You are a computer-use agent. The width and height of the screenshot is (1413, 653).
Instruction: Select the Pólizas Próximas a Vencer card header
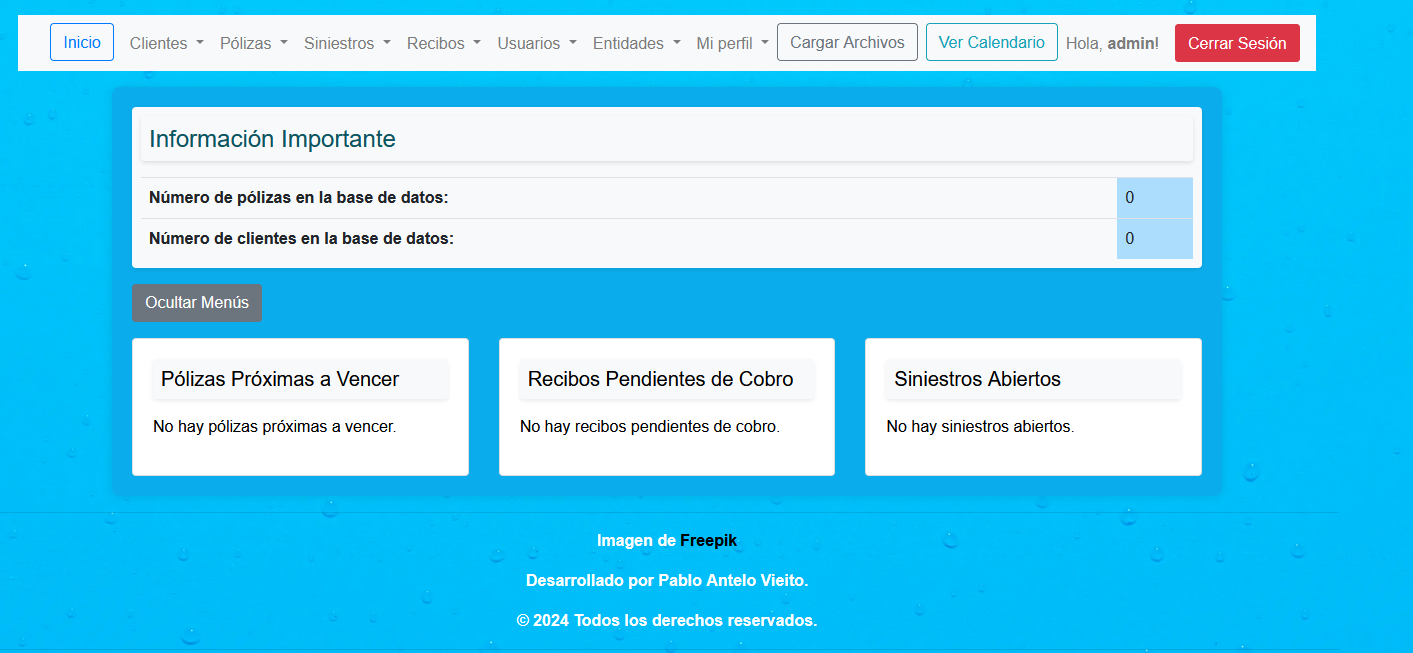tap(280, 379)
